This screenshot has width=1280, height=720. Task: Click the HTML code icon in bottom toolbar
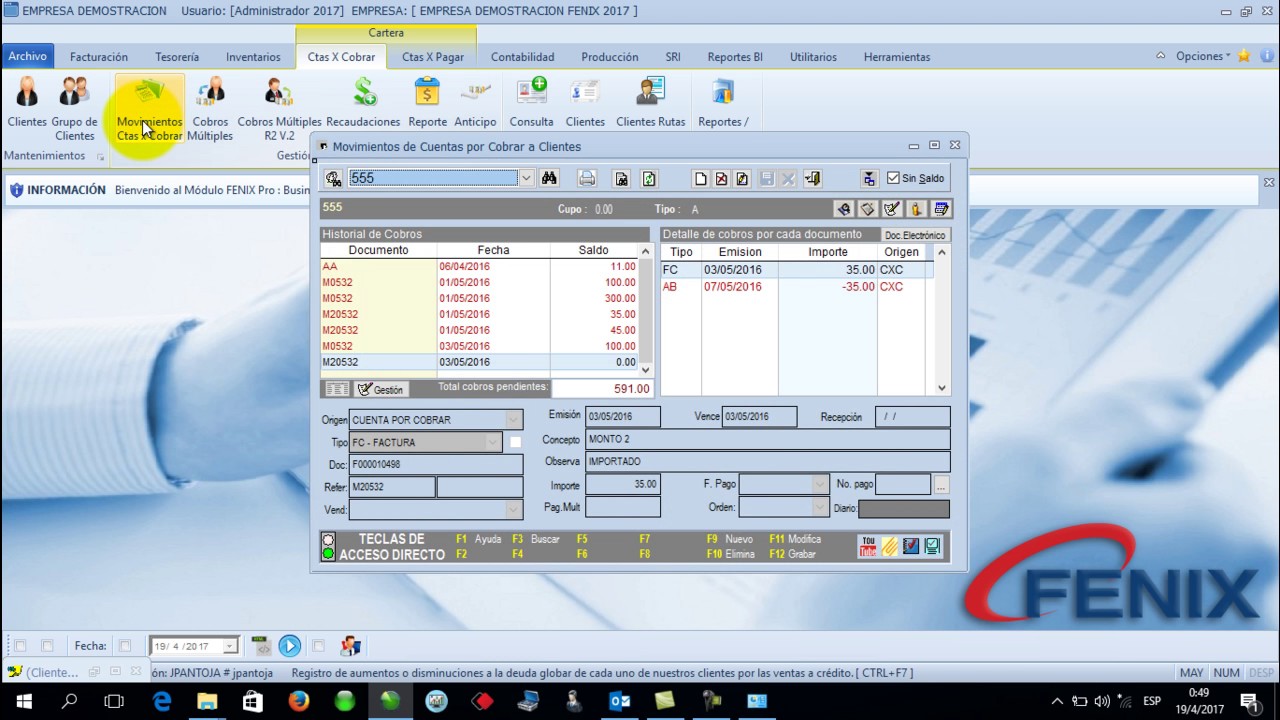[261, 646]
